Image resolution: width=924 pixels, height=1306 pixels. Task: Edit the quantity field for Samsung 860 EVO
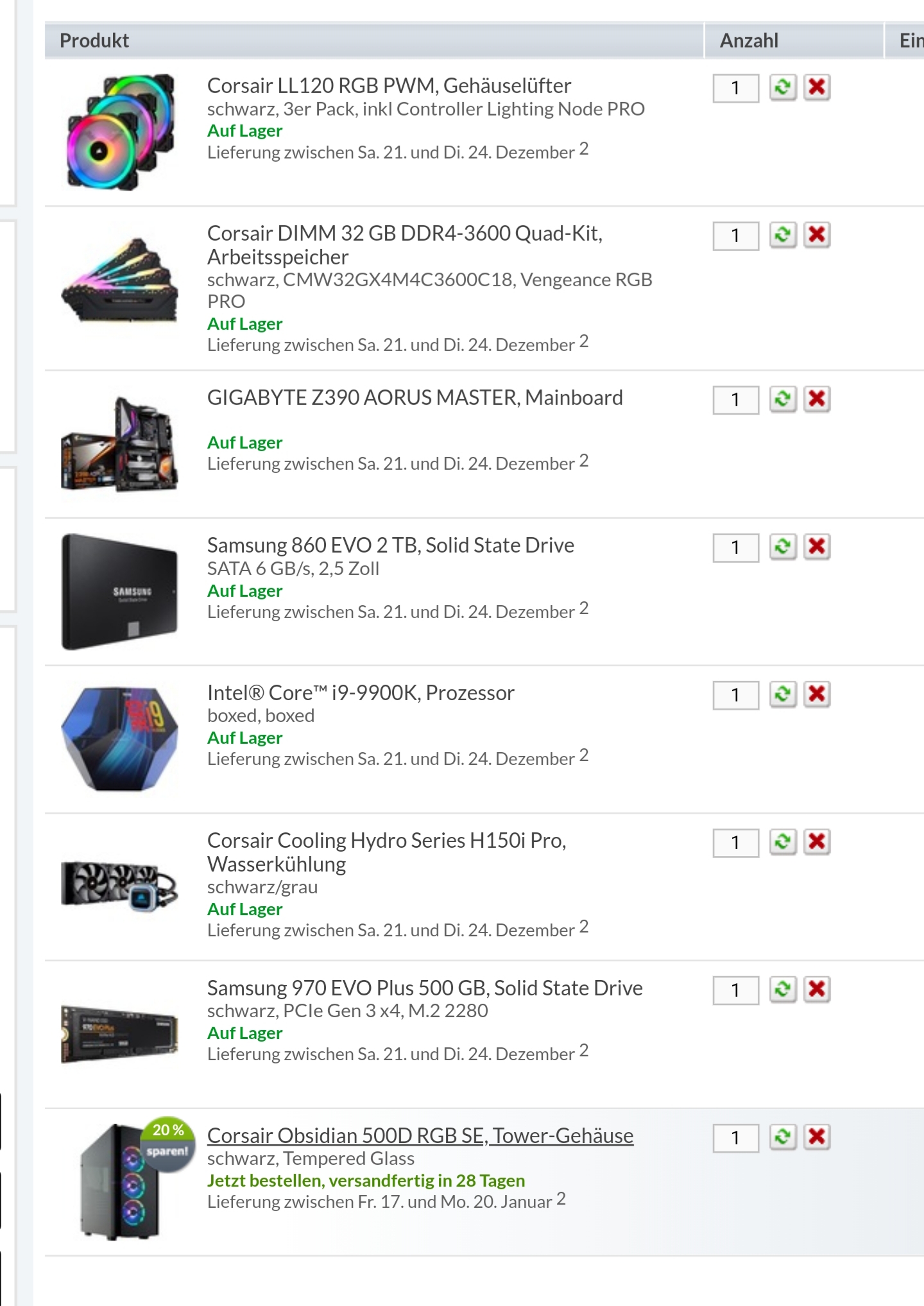(x=736, y=547)
